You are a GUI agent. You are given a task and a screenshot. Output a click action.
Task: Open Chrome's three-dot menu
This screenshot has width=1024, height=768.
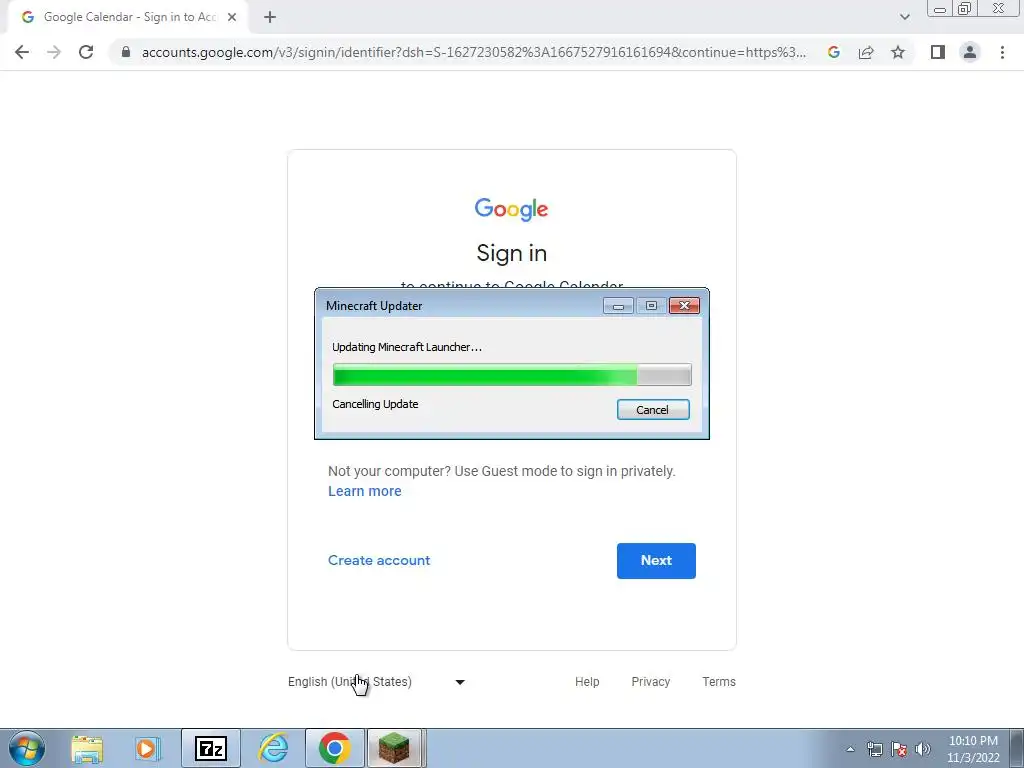click(1002, 52)
